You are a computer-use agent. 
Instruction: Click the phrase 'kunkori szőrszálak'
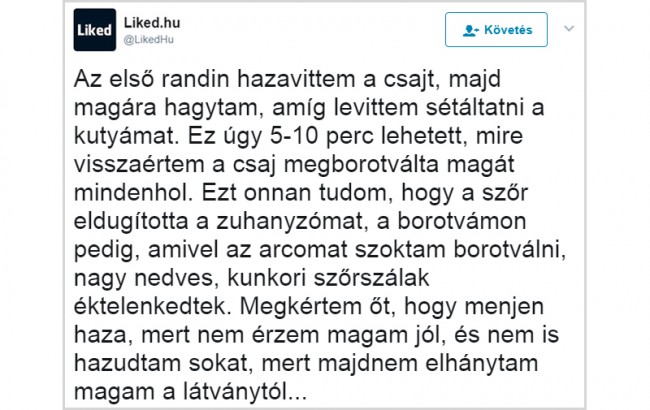328,278
